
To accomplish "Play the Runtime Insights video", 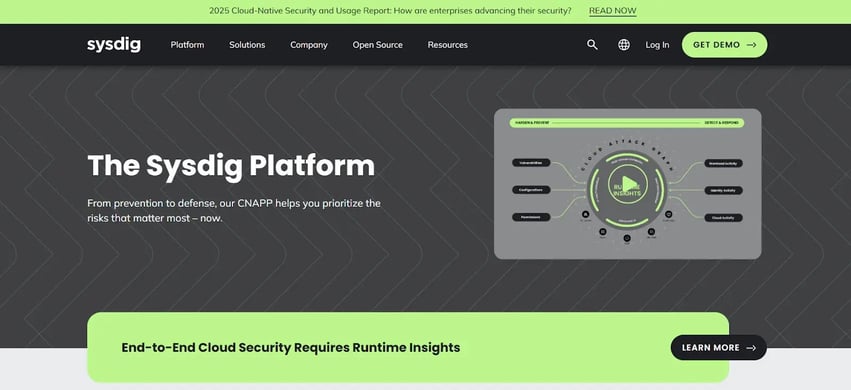I will pyautogui.click(x=627, y=184).
